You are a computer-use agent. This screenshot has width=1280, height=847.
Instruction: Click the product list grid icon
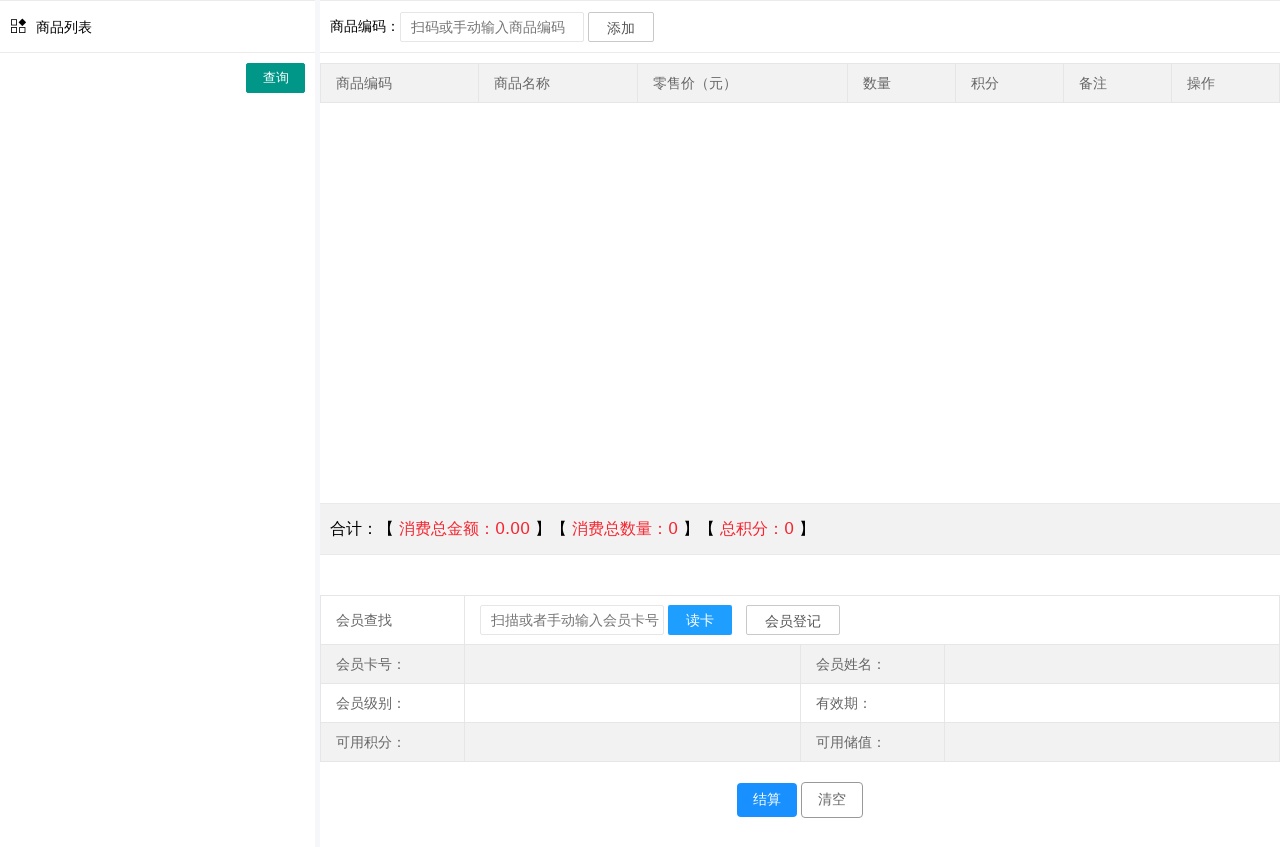coord(18,26)
